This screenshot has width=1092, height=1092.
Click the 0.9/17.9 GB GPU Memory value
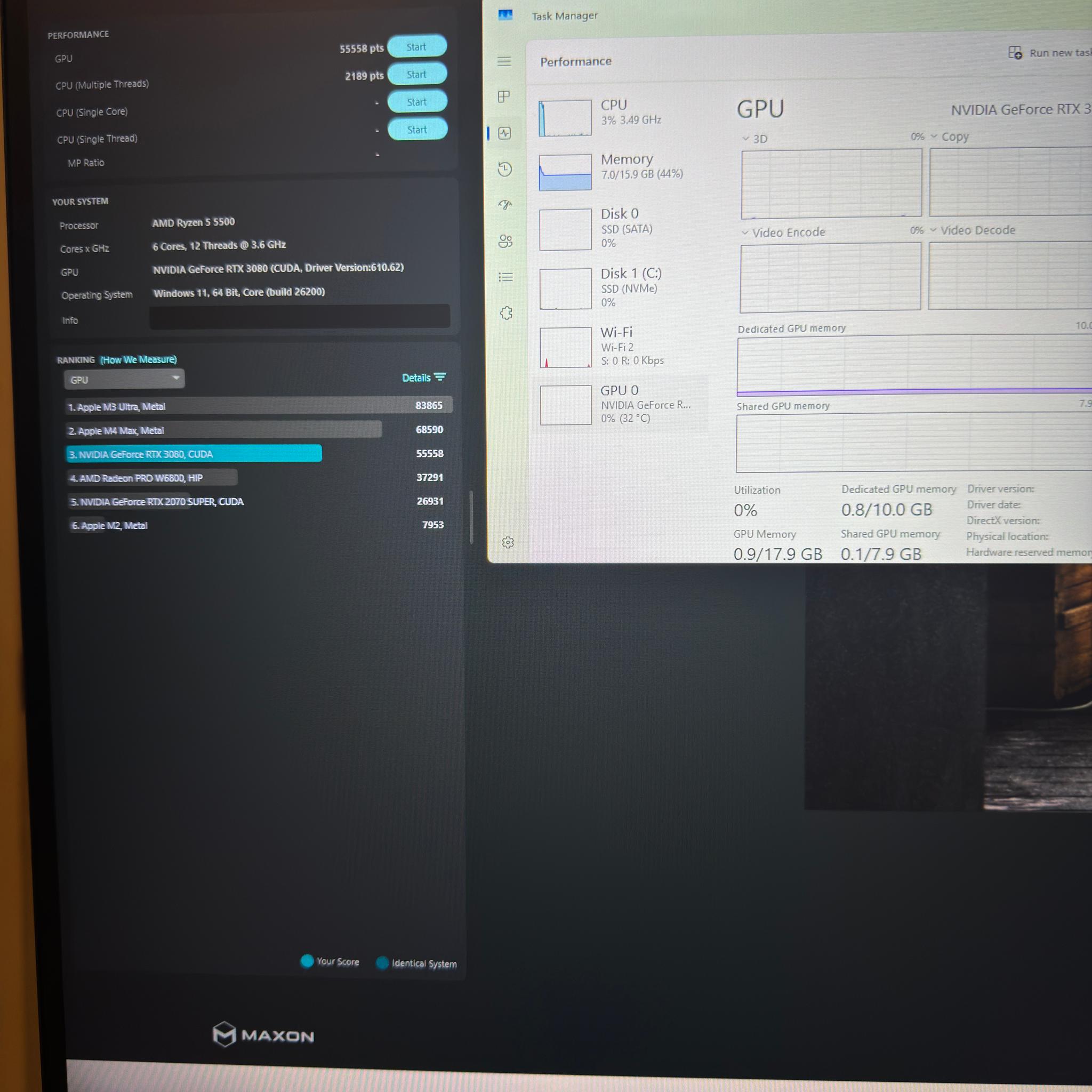click(x=778, y=554)
